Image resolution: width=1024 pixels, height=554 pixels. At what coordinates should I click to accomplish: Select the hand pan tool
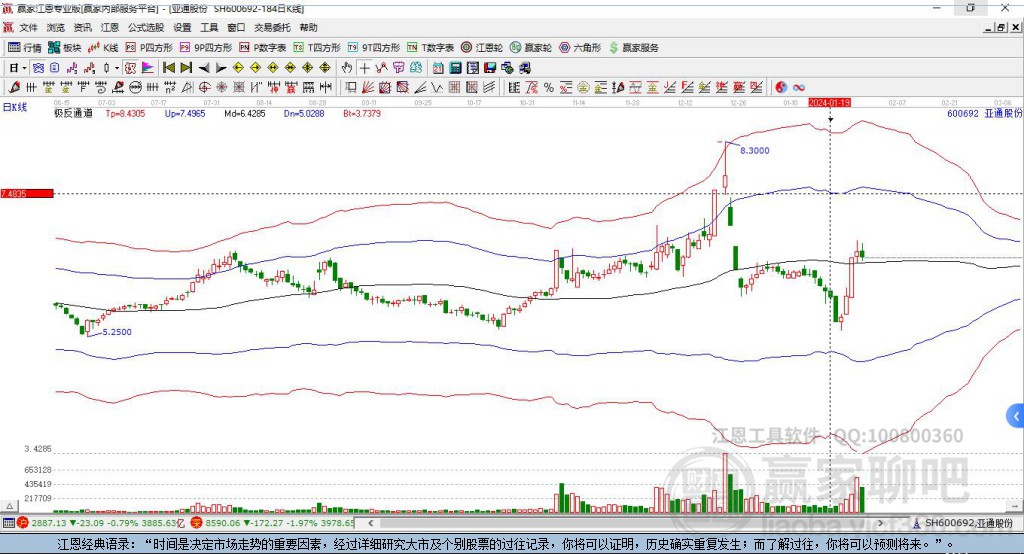347,68
